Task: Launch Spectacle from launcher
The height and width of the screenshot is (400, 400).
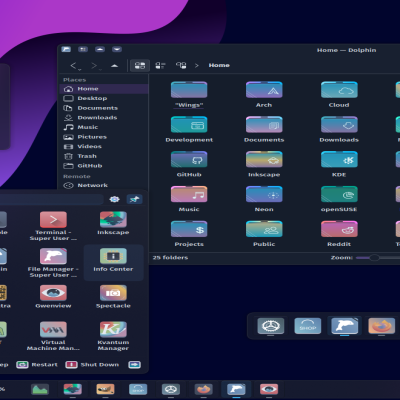Action: click(x=113, y=297)
